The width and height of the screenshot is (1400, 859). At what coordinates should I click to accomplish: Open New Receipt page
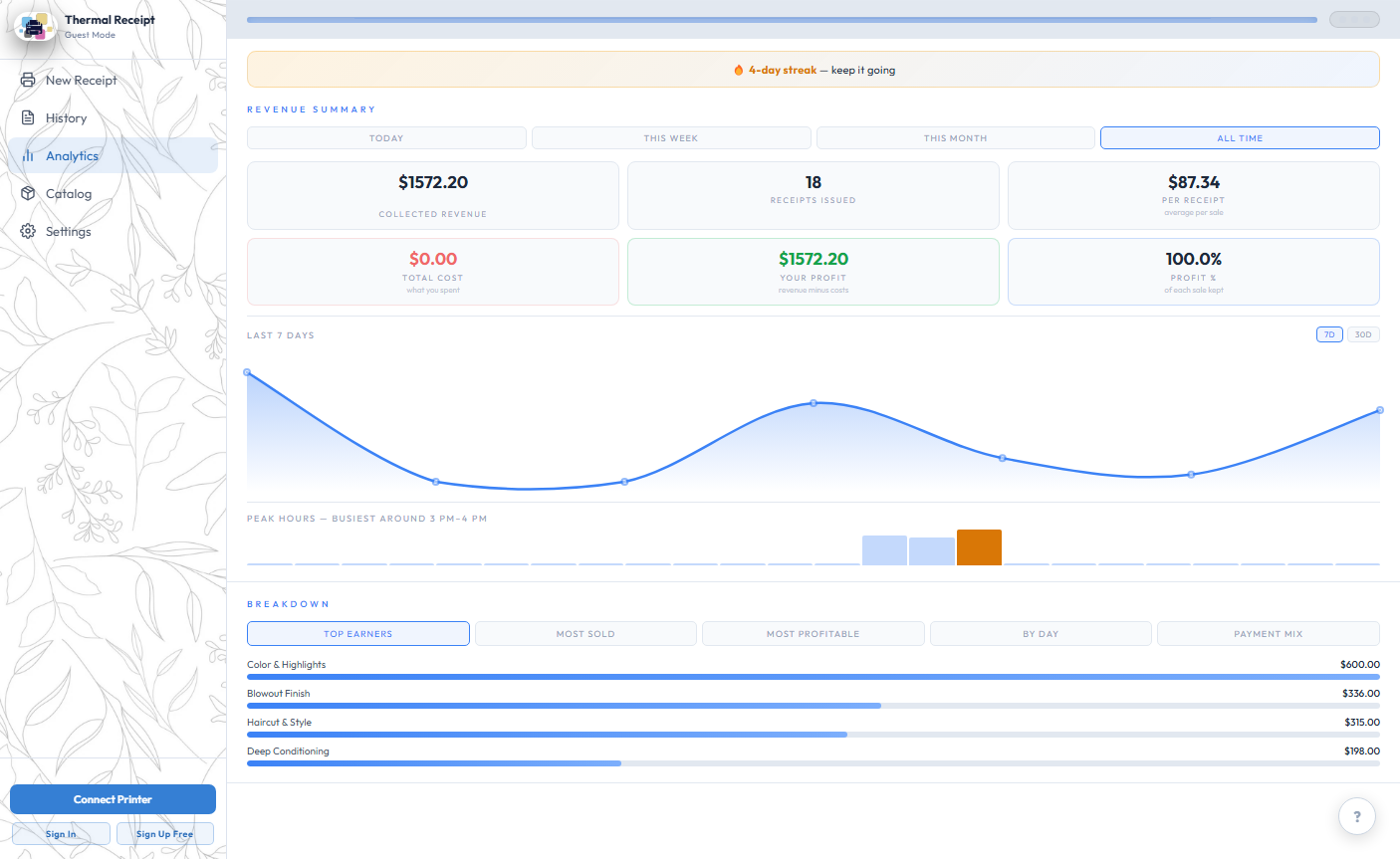pos(113,80)
